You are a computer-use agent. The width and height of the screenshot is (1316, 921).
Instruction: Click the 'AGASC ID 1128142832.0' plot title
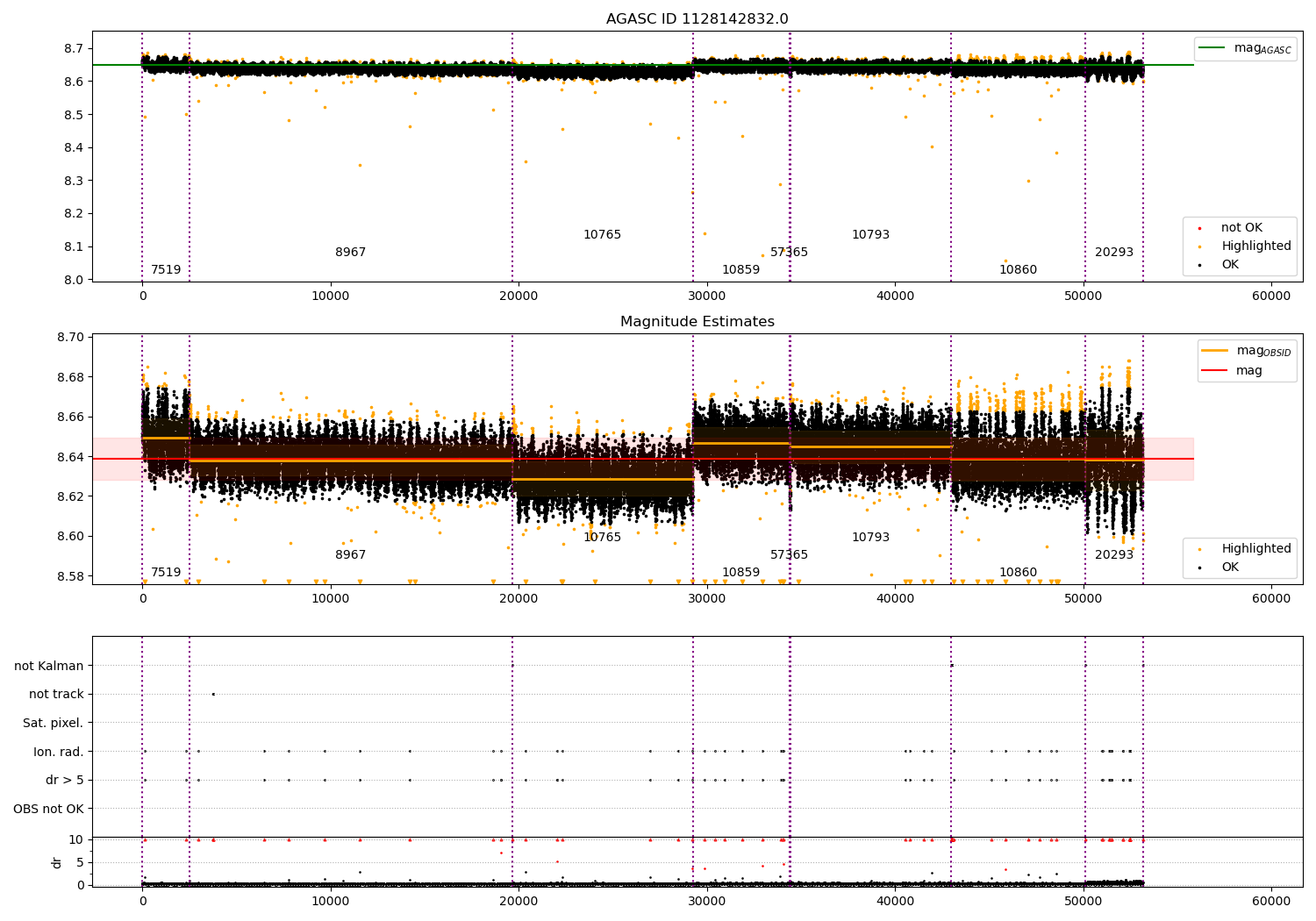pyautogui.click(x=697, y=19)
